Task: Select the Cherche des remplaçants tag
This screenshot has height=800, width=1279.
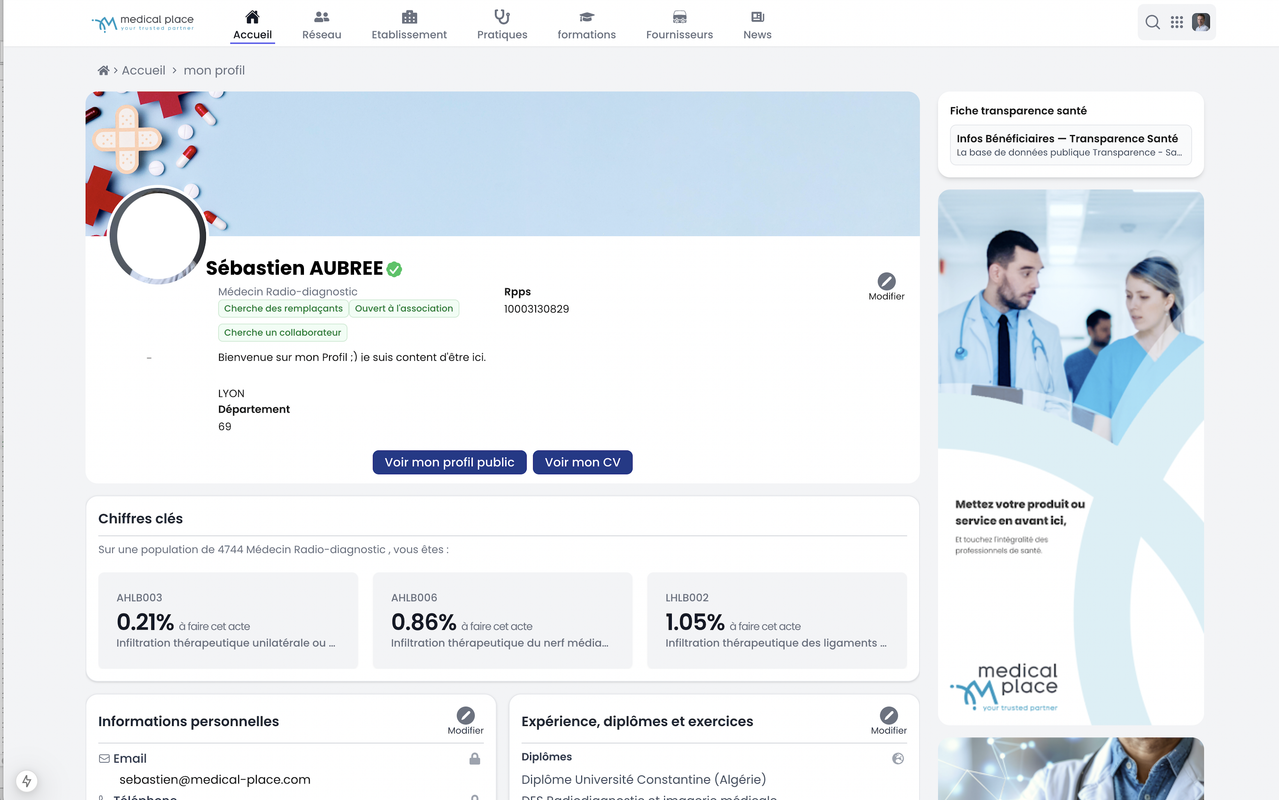Action: 283,309
